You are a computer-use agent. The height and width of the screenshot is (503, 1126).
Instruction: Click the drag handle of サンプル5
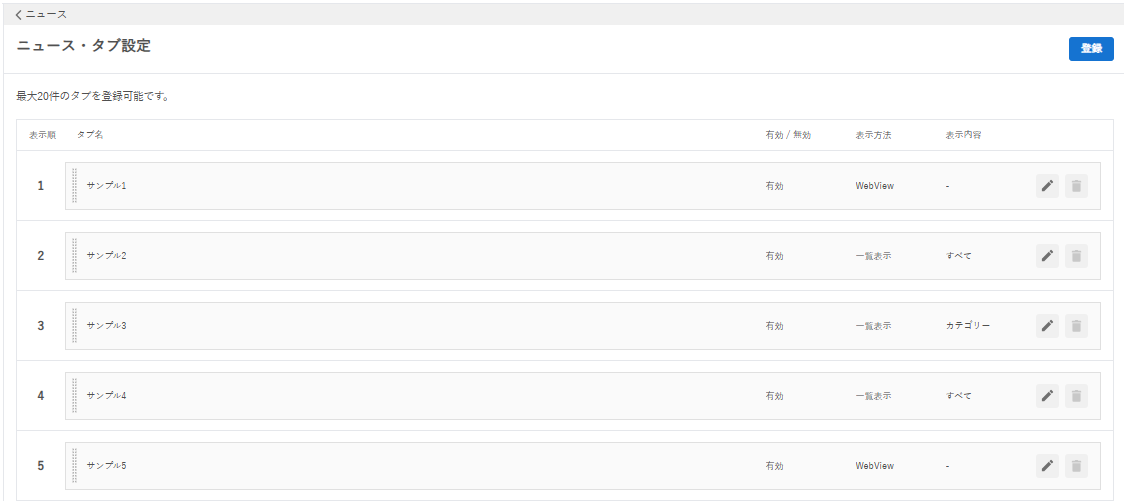click(x=75, y=466)
